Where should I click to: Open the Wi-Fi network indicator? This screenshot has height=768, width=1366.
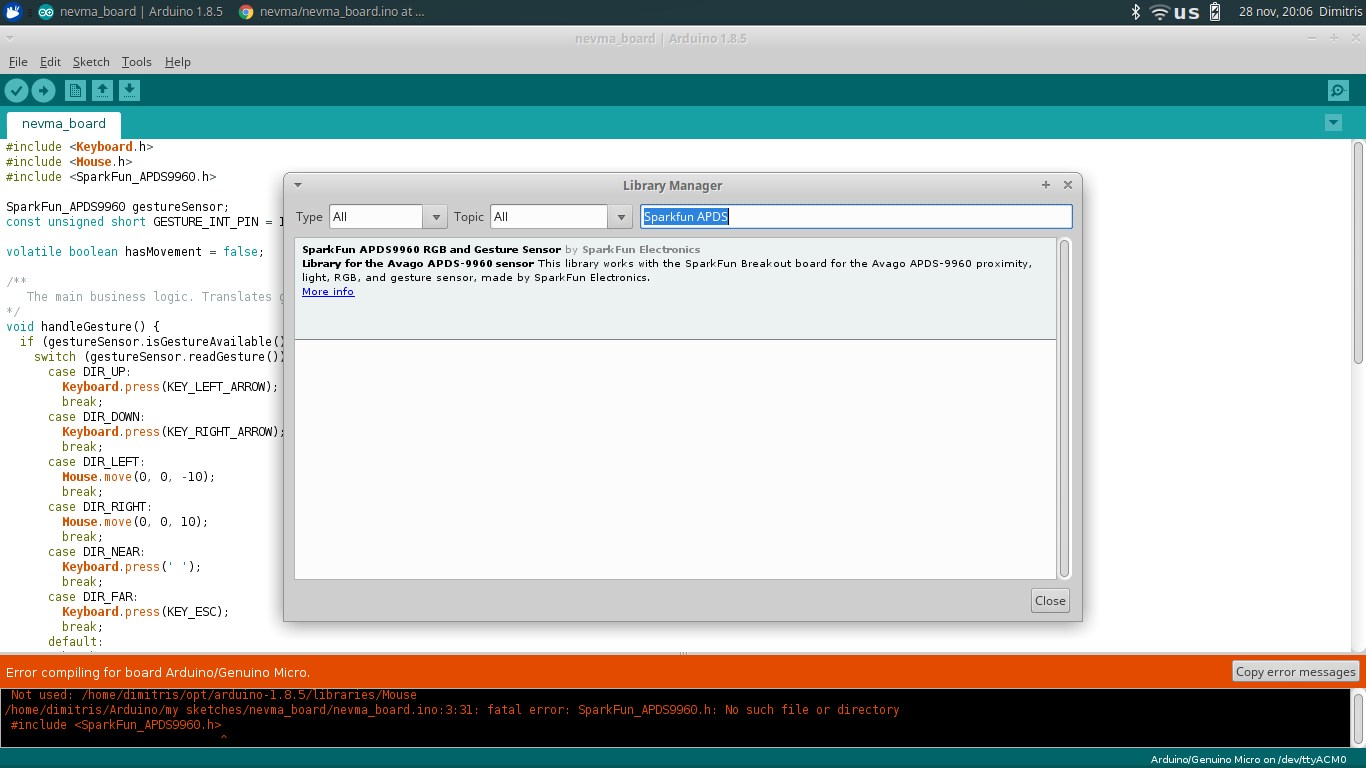[1160, 12]
